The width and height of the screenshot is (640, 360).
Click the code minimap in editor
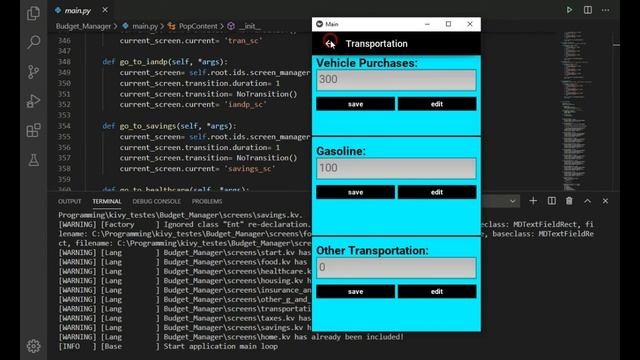click(576, 110)
